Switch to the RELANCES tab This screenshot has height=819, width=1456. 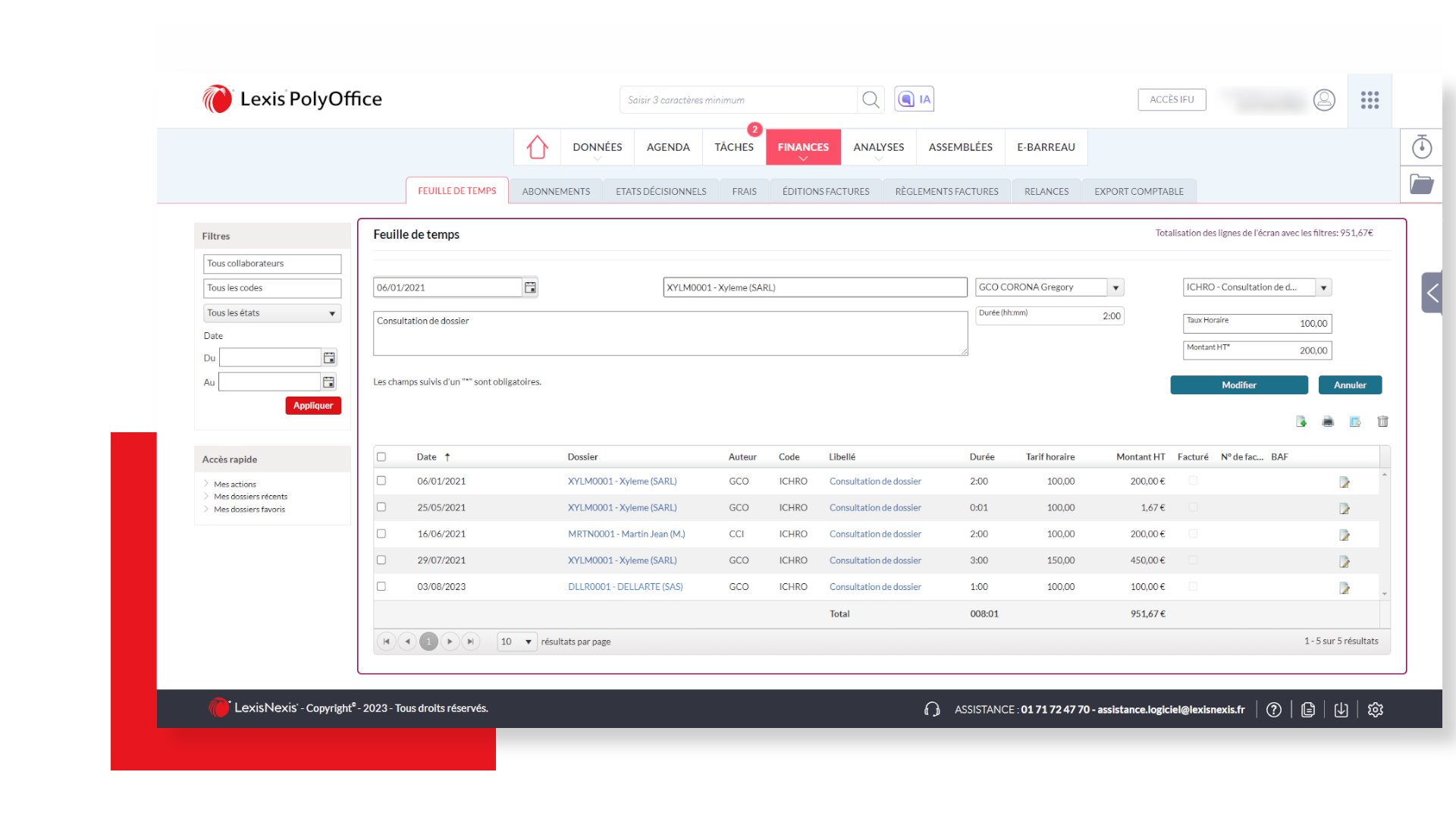1046,191
